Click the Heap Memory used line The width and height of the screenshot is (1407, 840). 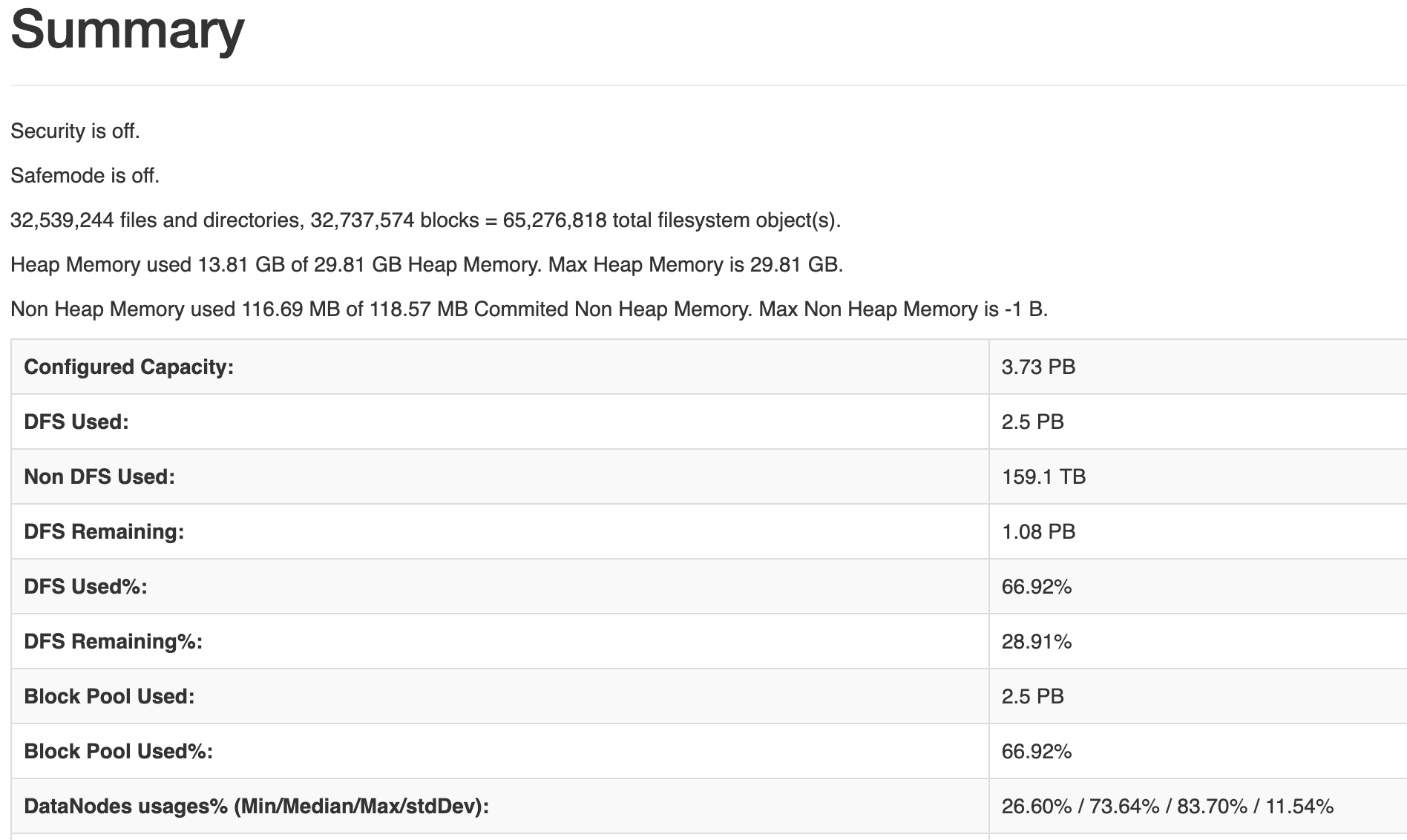427,265
